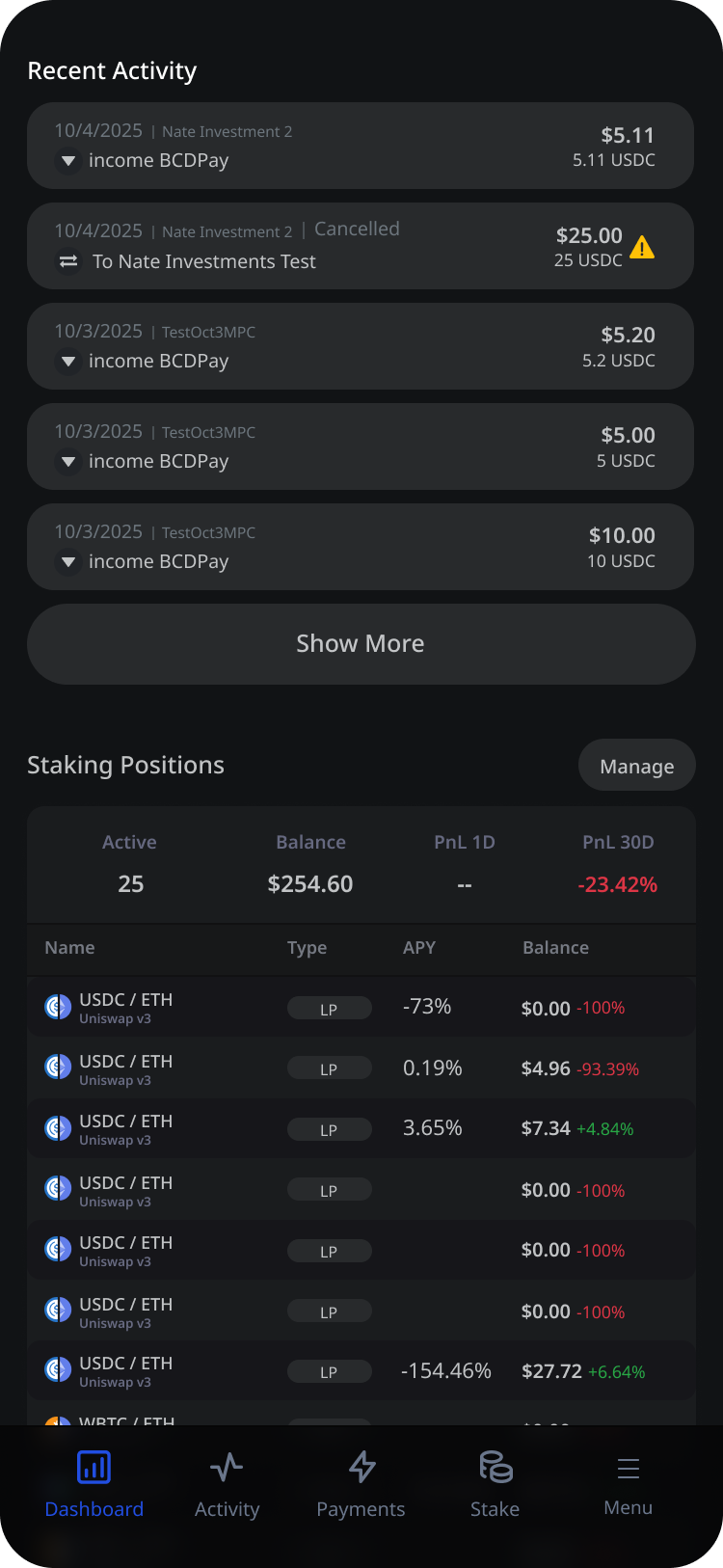Open Stake via the coins icon
Image resolution: width=723 pixels, height=1568 pixels.
coord(495,1468)
